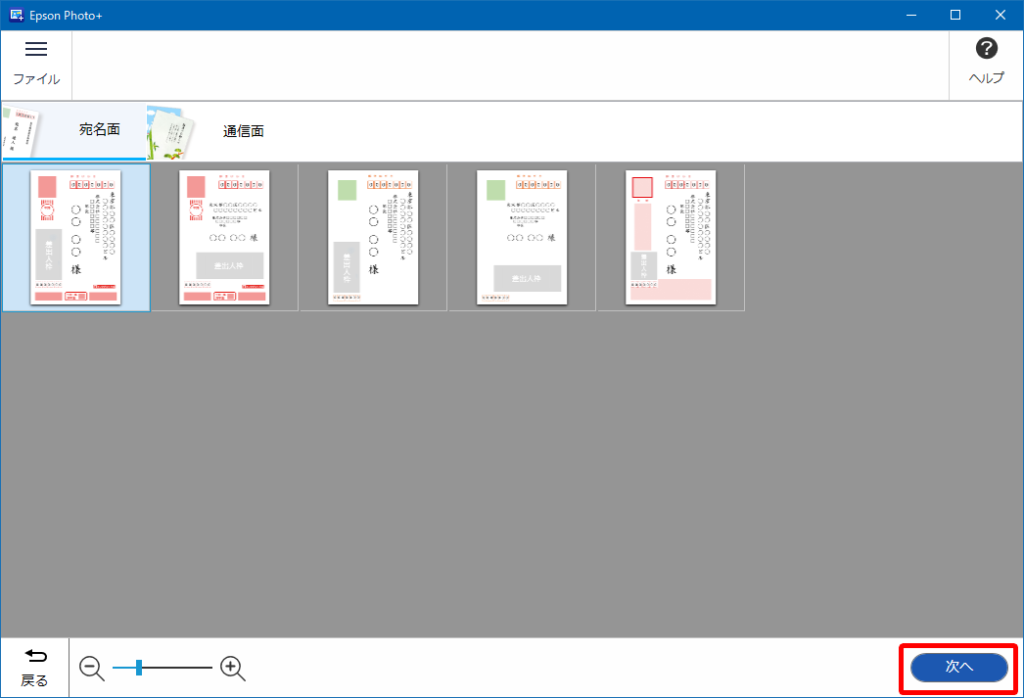Zoom out with the minus magnifier

[92, 668]
